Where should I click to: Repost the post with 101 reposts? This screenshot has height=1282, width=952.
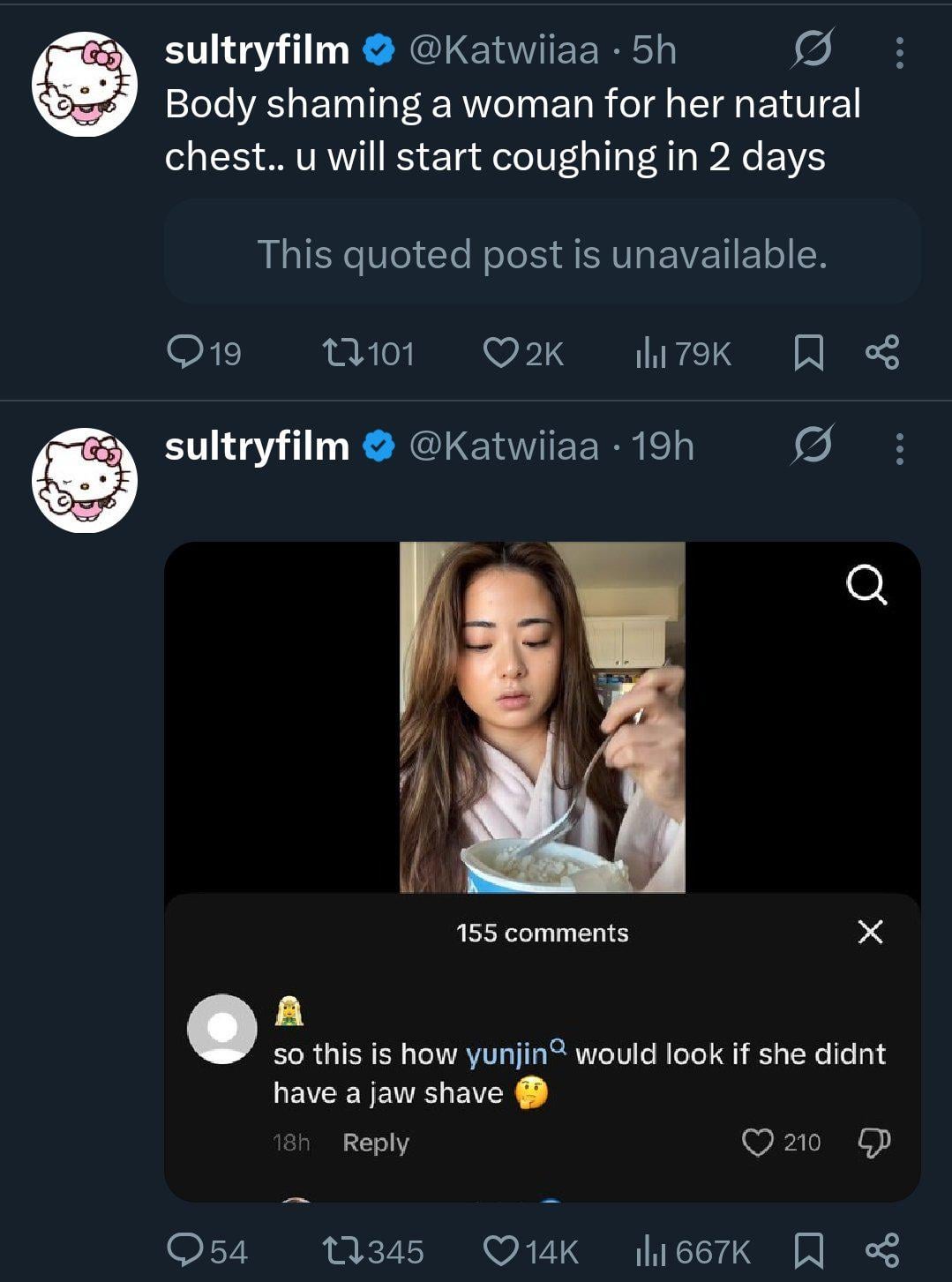342,353
